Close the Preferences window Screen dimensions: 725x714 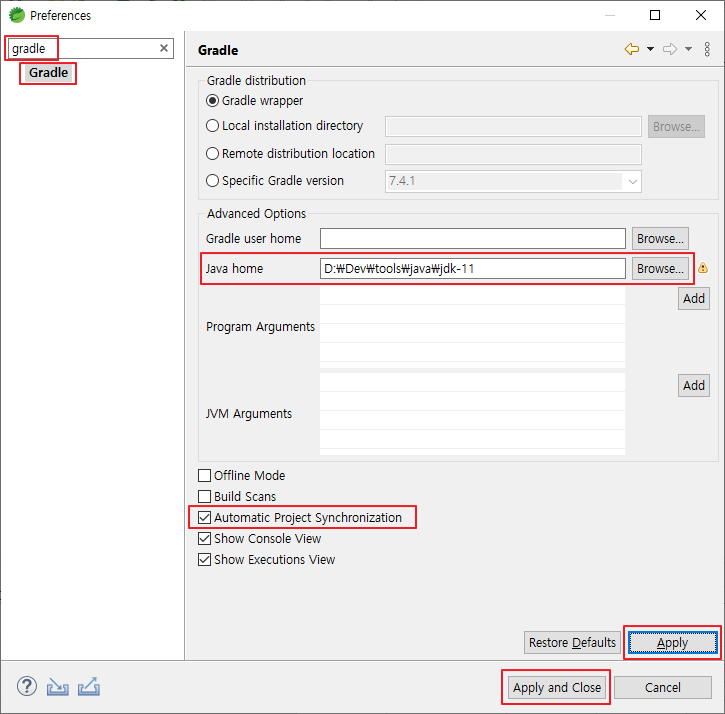[x=700, y=15]
